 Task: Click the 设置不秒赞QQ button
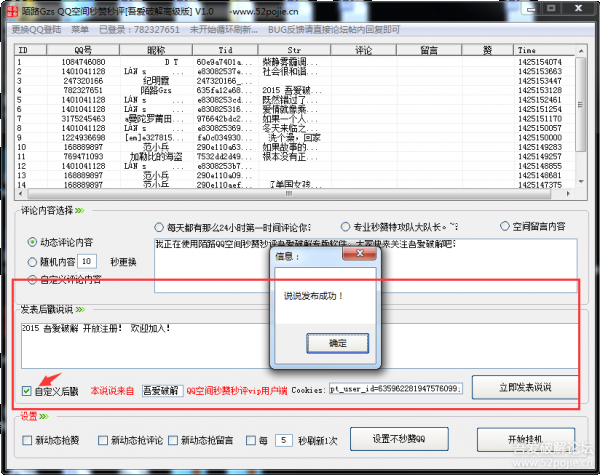click(x=399, y=439)
